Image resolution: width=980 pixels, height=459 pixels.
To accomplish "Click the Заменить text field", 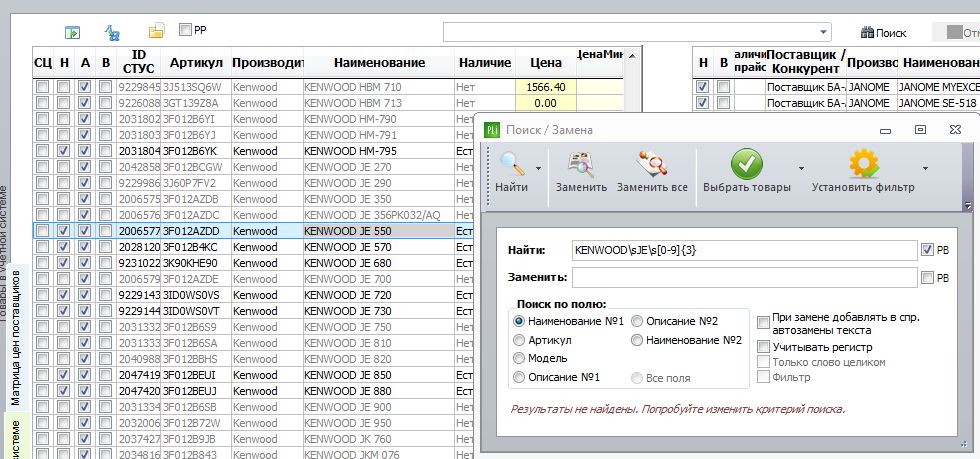I will tap(744, 277).
